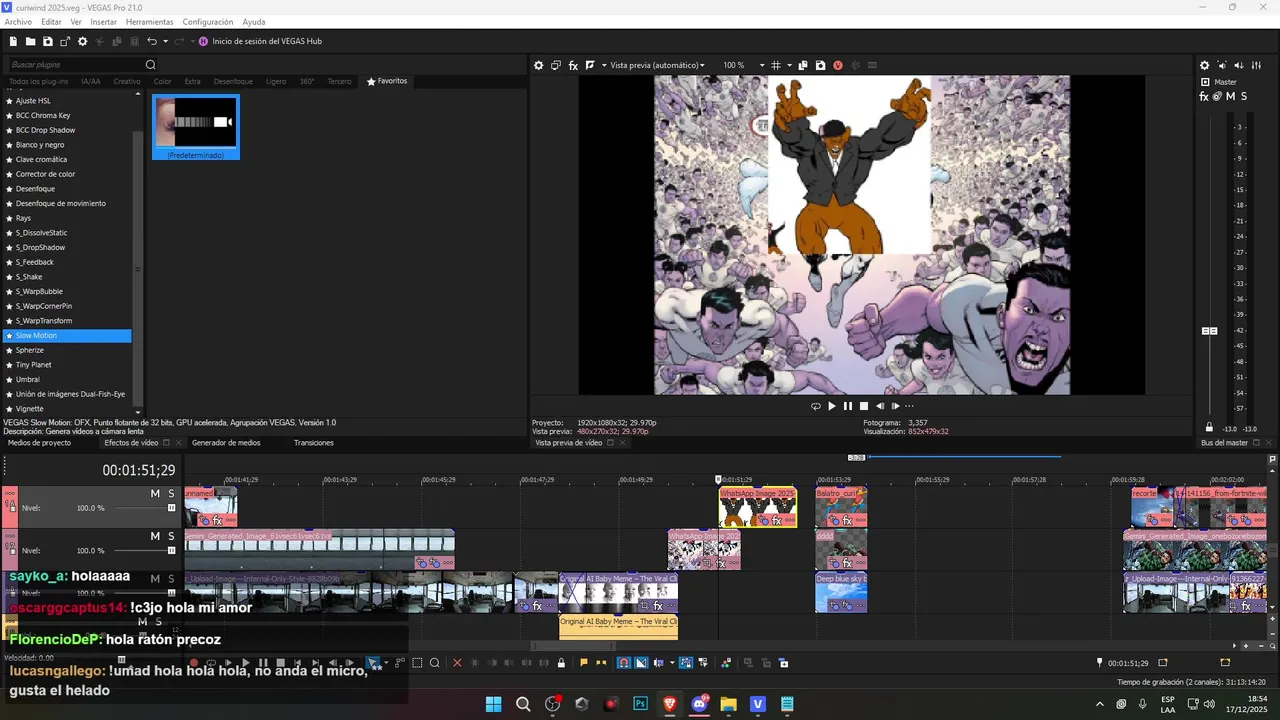Select Todos los plug-ins filter tab

[x=38, y=81]
